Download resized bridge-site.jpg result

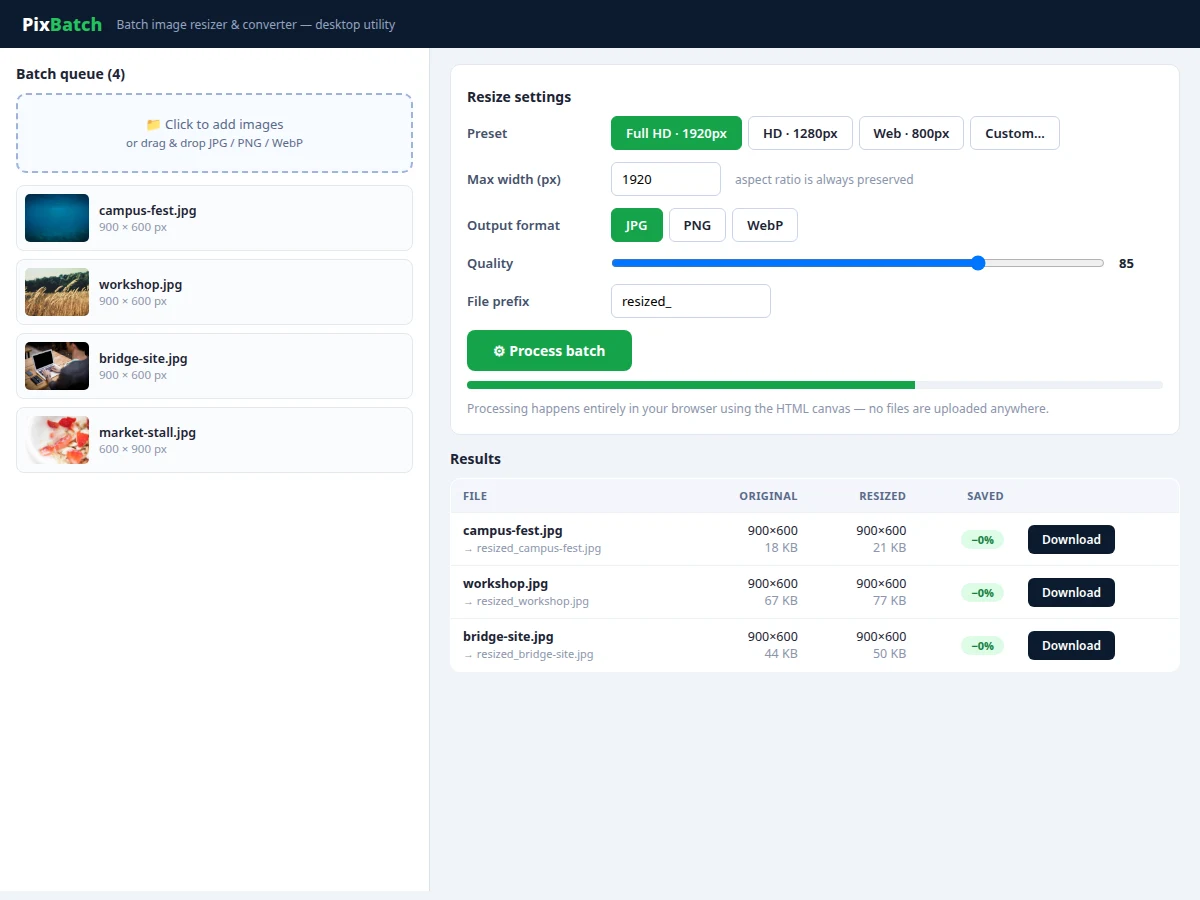click(1071, 646)
